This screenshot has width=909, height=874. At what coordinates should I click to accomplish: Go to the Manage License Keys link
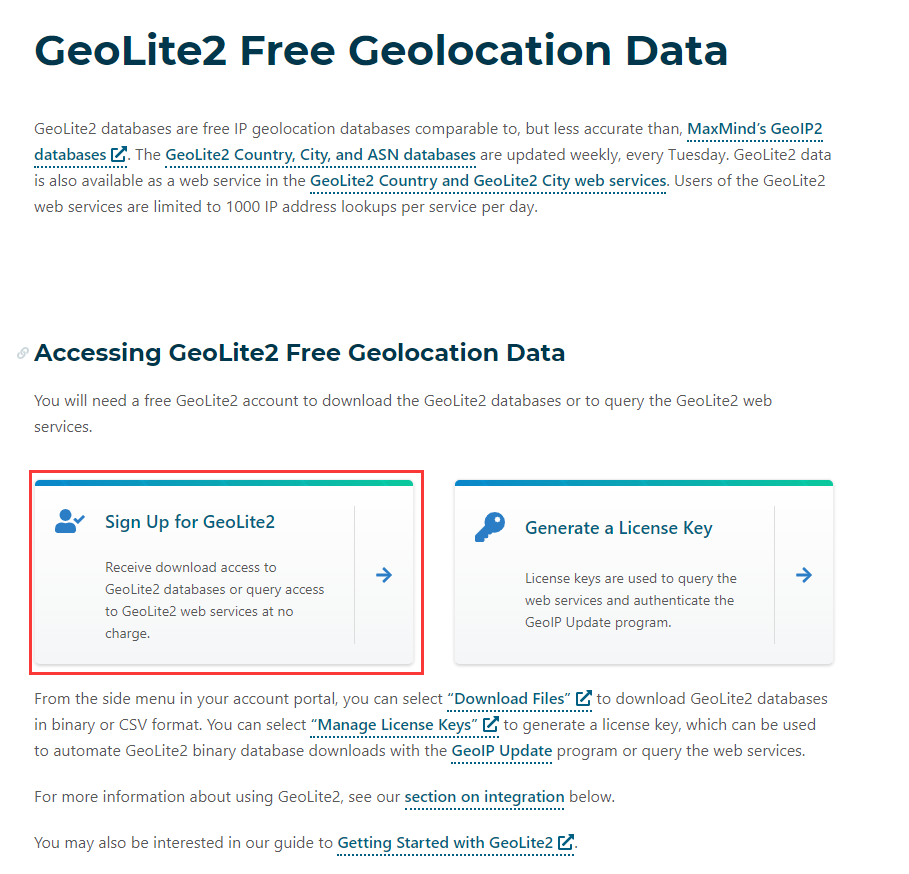pyautogui.click(x=394, y=724)
